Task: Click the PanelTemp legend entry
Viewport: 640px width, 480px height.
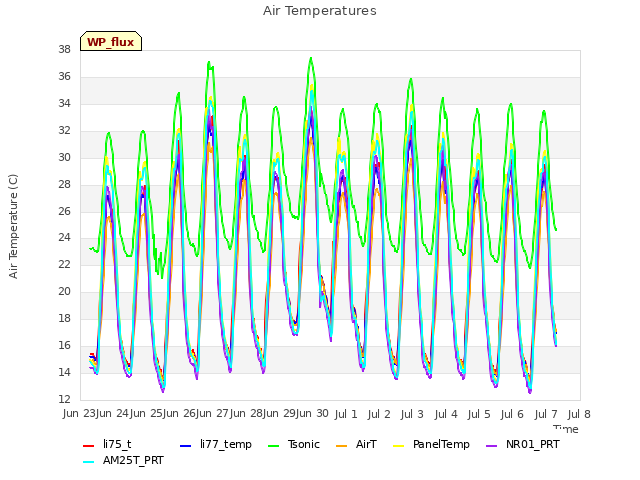Action: pyautogui.click(x=431, y=444)
